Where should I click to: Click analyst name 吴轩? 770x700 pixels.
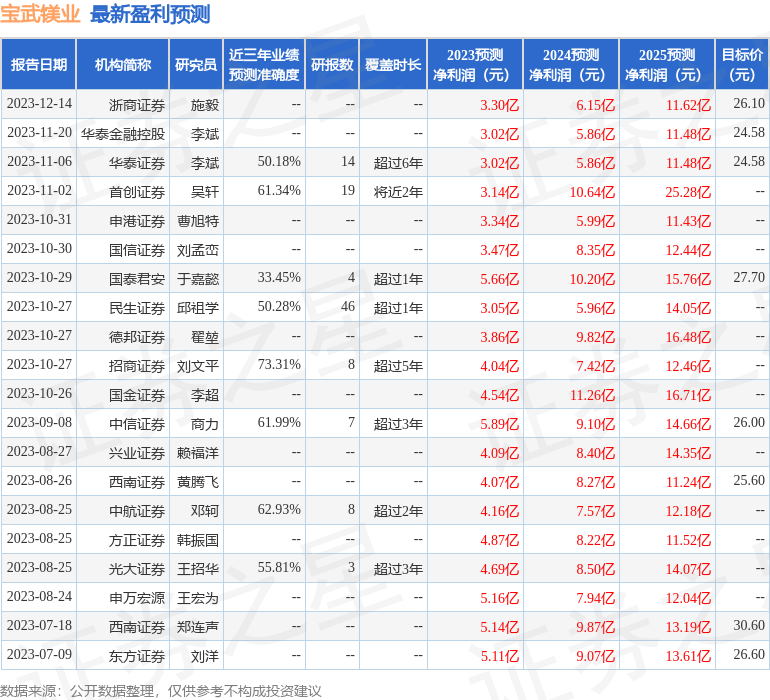[x=205, y=192]
